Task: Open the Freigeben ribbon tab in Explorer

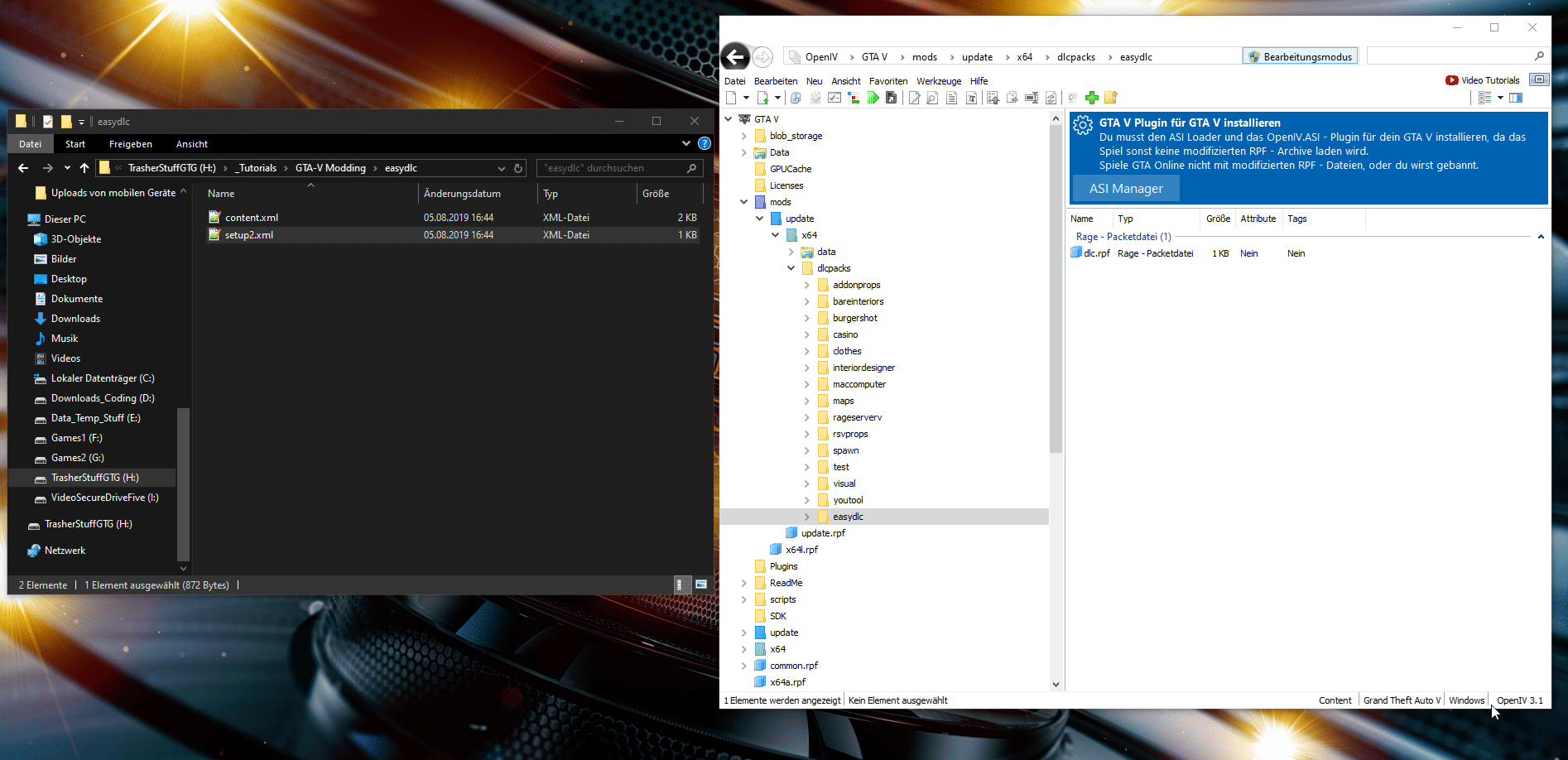Action: (x=131, y=144)
